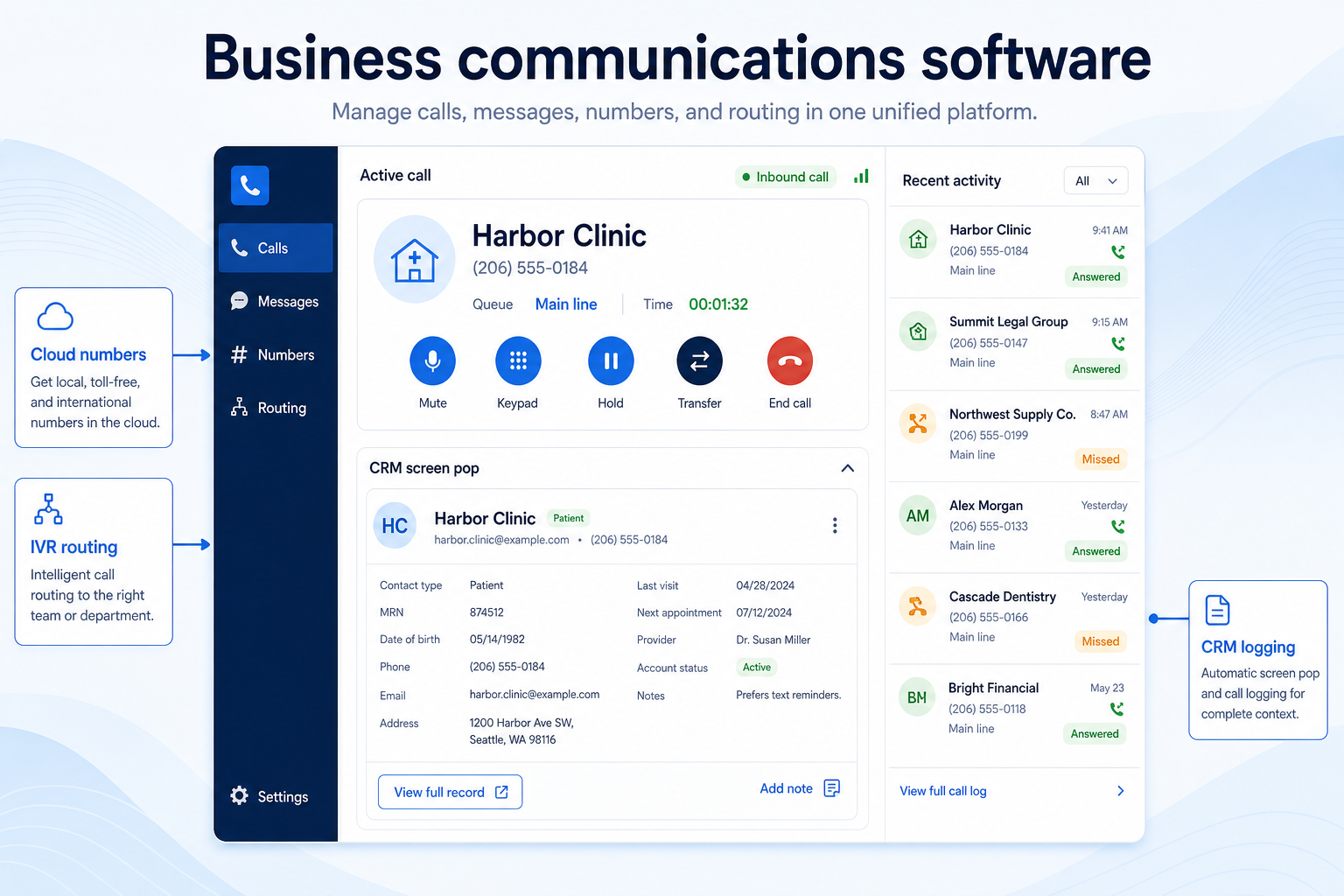Click the Missed badge for Northwest Supply Co.
The height and width of the screenshot is (896, 1344).
[1101, 459]
